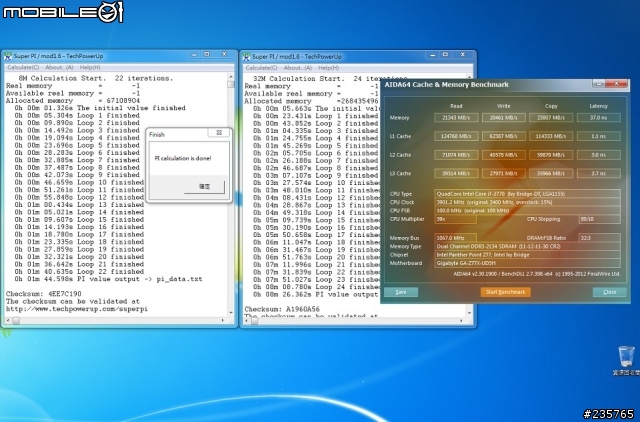Click the DRAM:FSB Ratio field 32:3
640x422 pixels.
coord(600,238)
